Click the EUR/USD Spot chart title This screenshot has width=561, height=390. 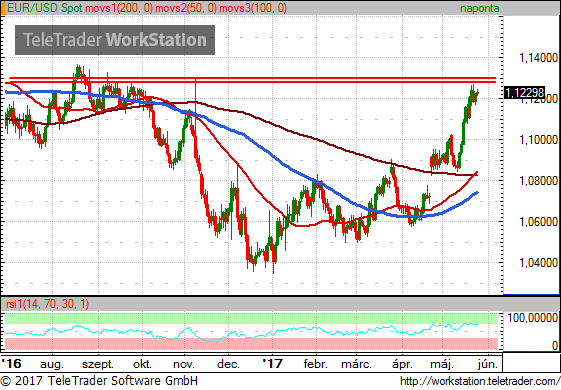tap(45, 8)
